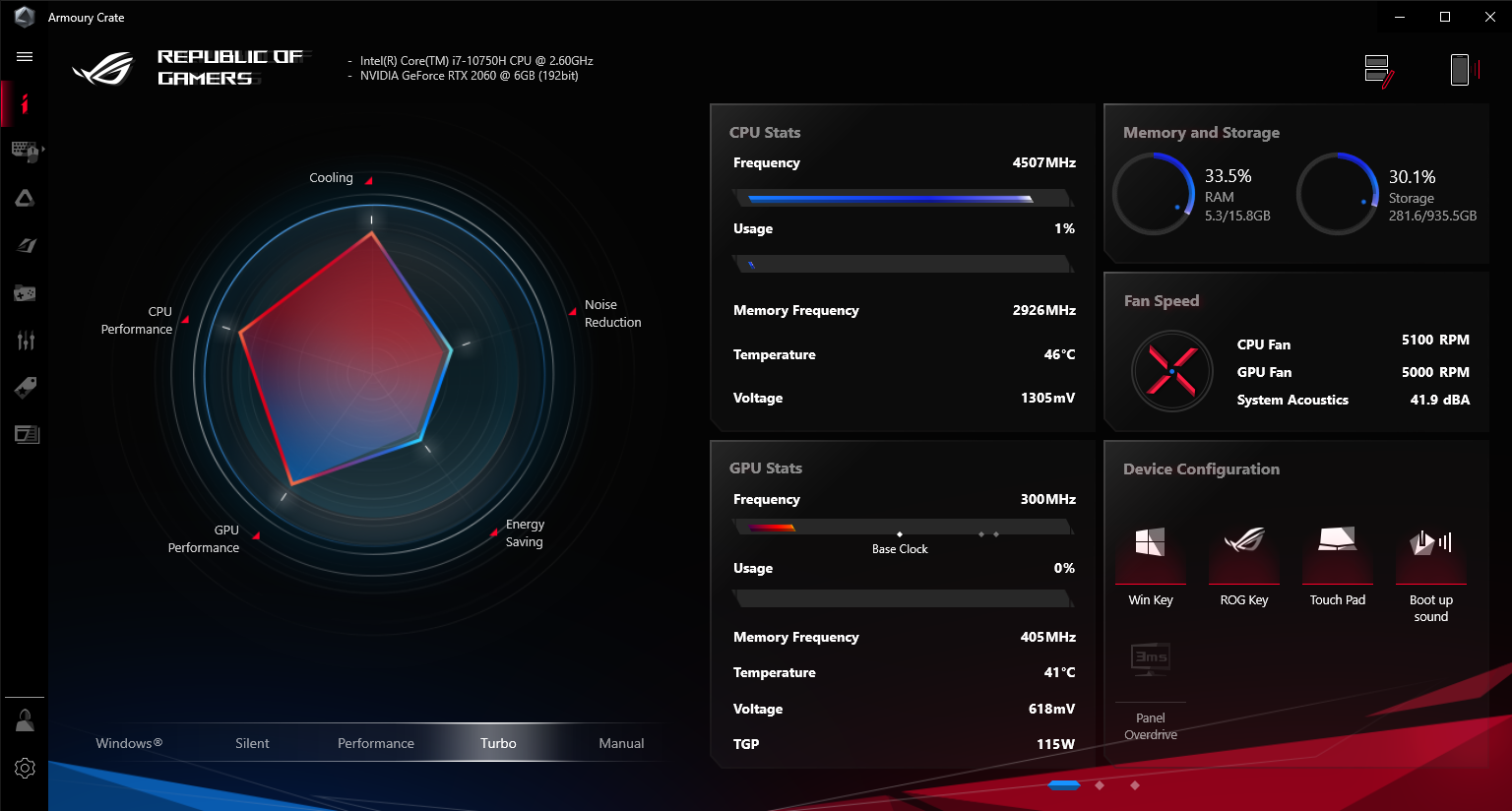The image size is (1512, 811).
Task: Select the Performance operating mode
Action: click(375, 743)
